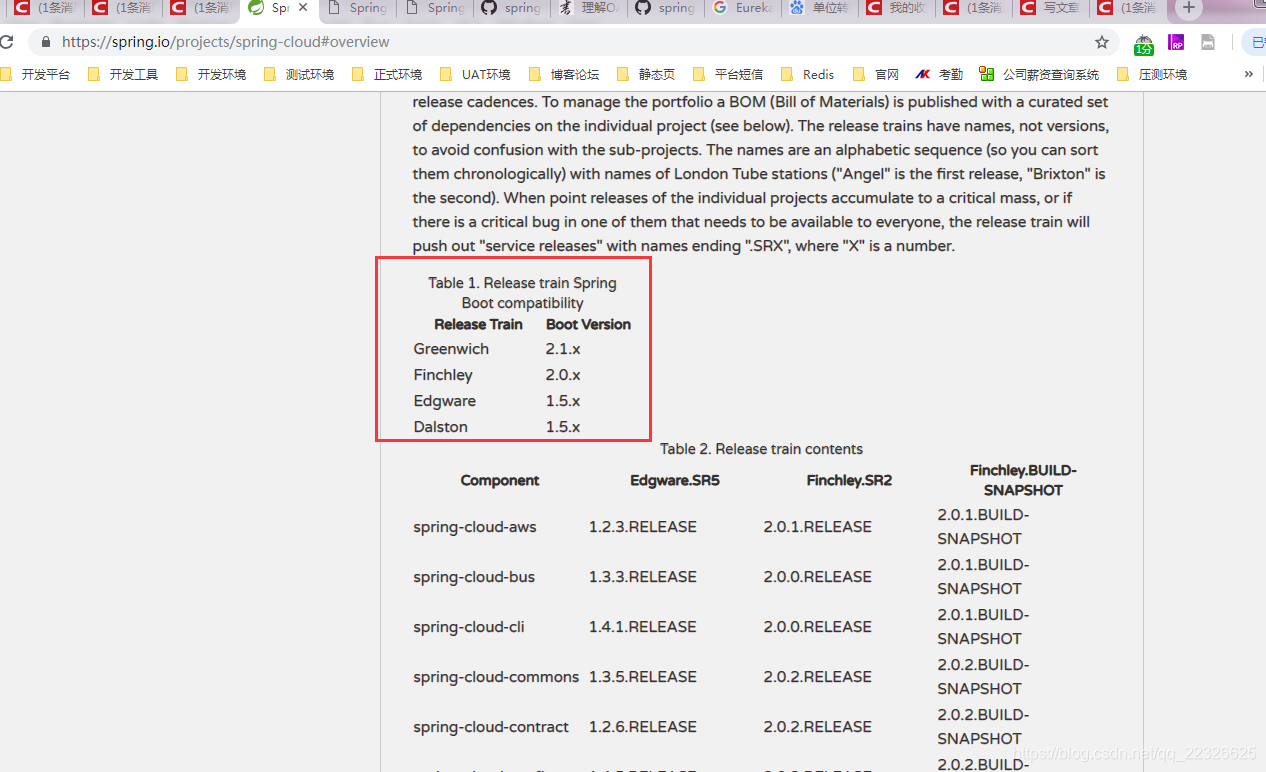Open the green extension icon in toolbar

[1144, 43]
